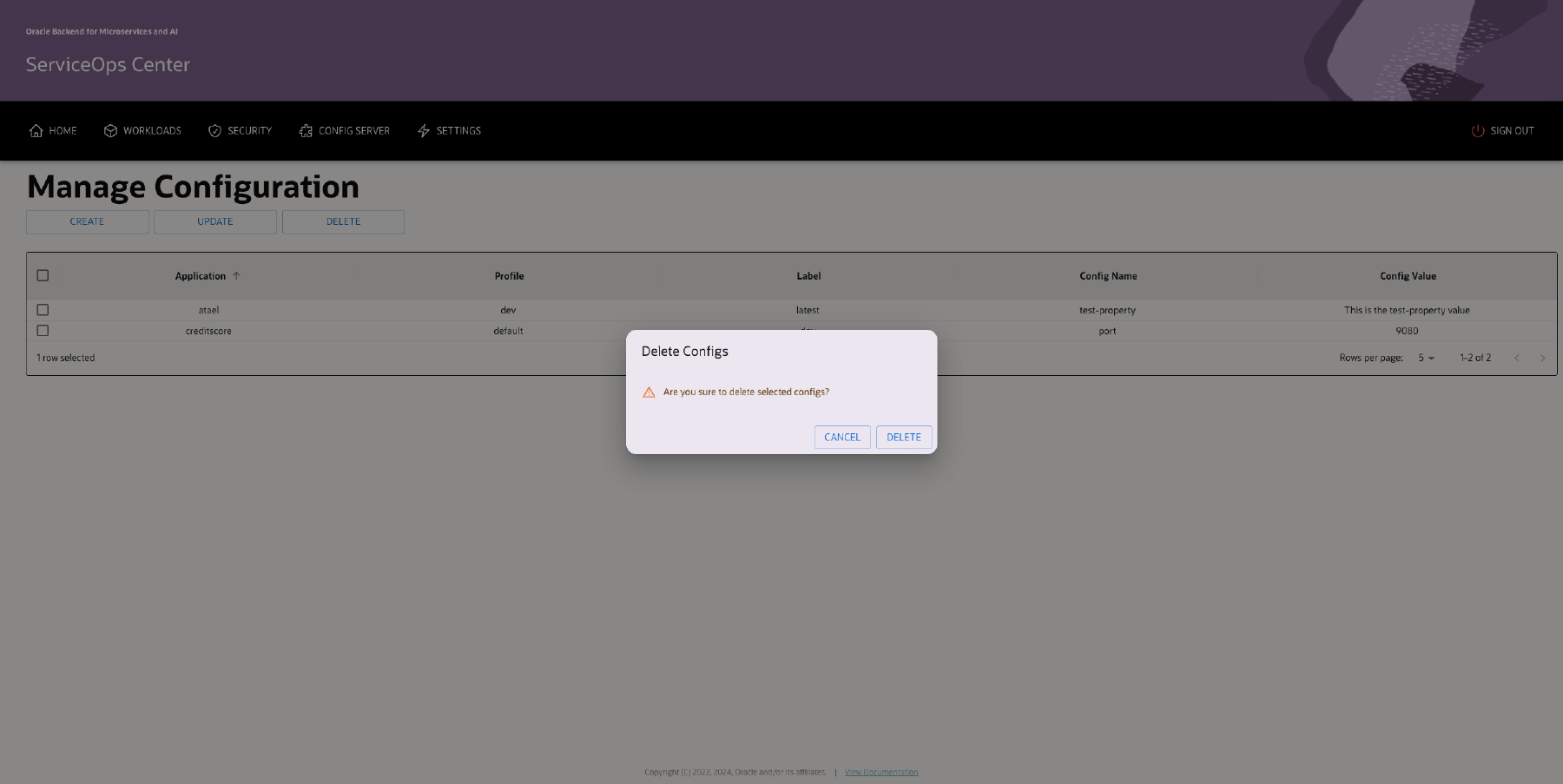Click the warning triangle in Delete Configs dialog
Screen dimensions: 1563x784
648,392
